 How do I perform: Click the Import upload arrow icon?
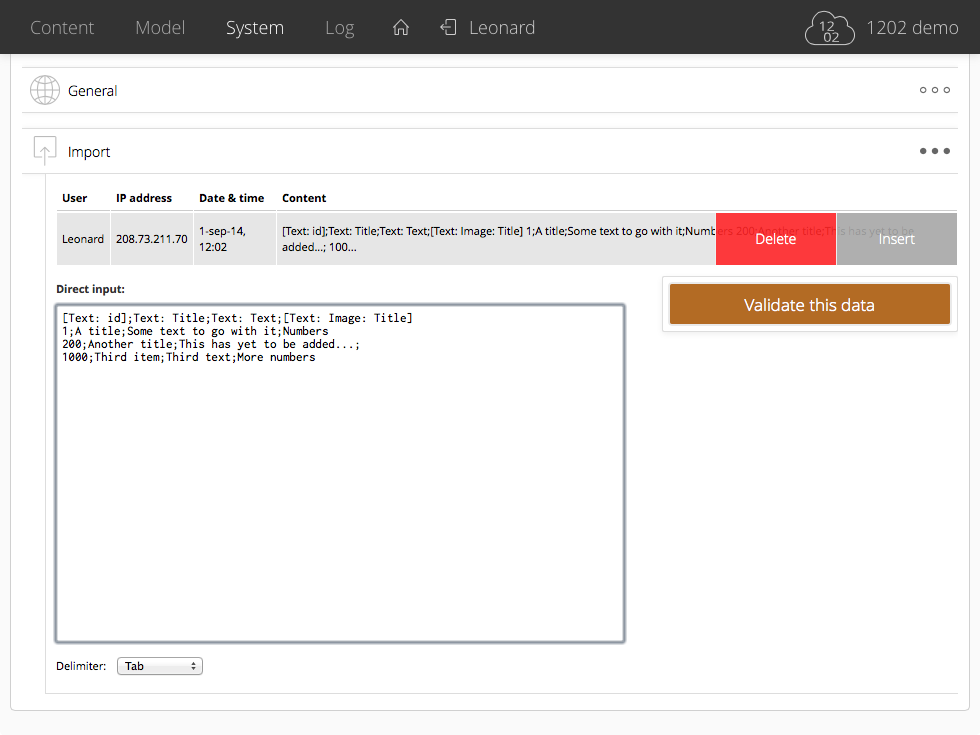tap(45, 151)
